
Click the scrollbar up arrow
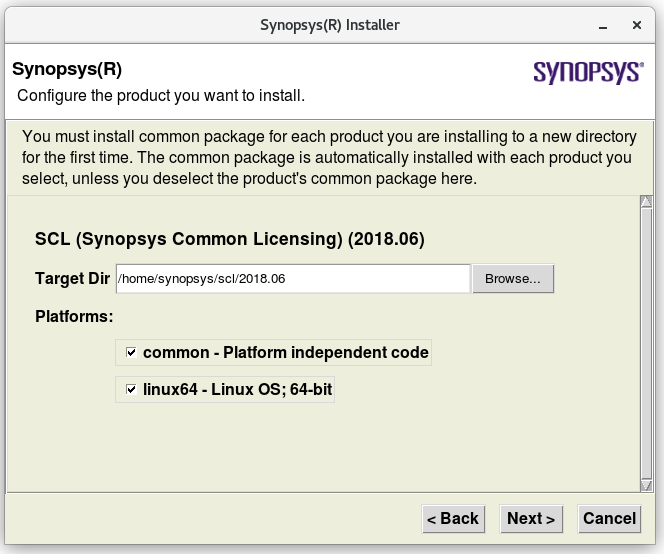646,202
